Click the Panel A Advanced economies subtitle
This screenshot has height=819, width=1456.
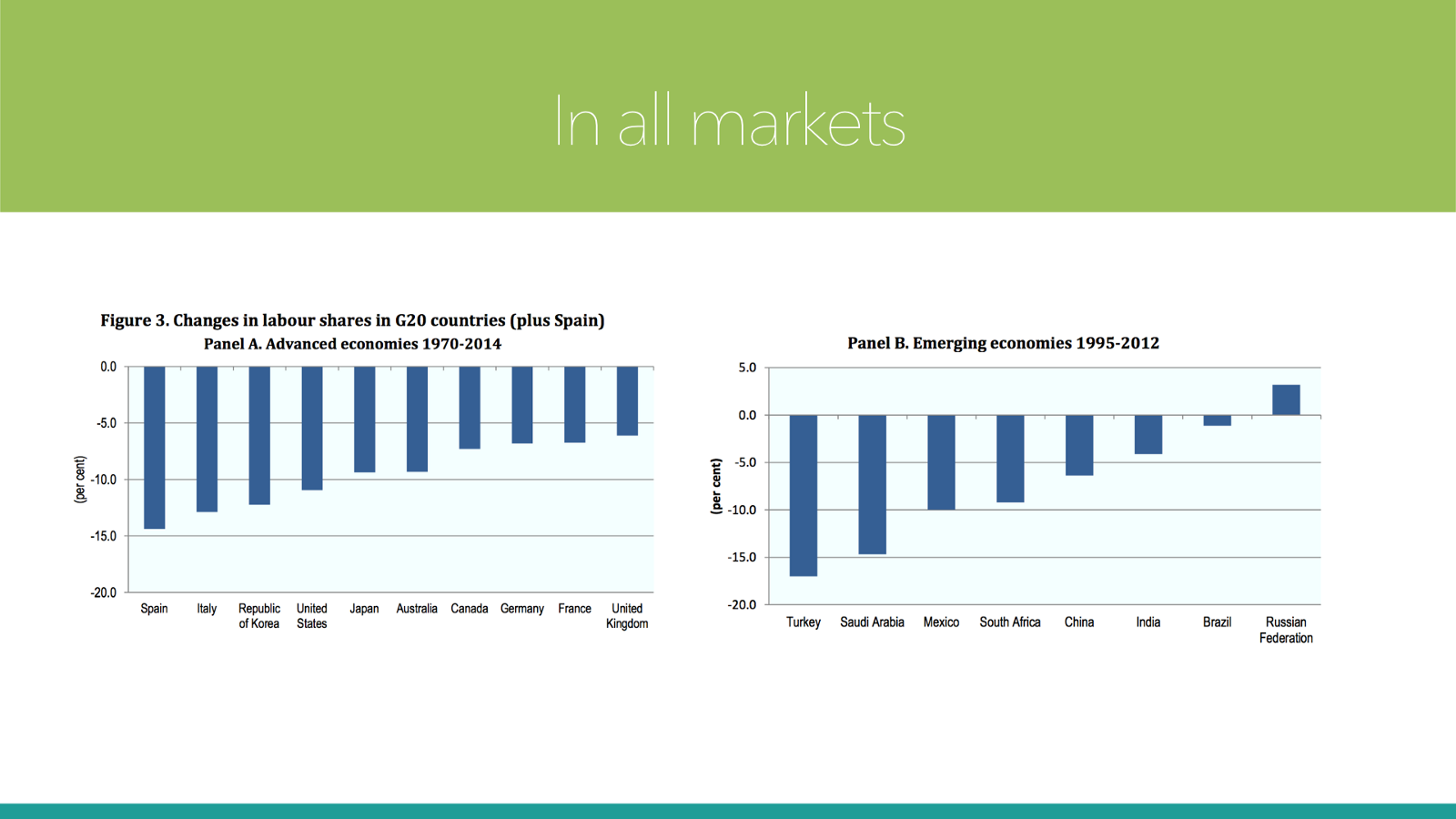point(352,344)
